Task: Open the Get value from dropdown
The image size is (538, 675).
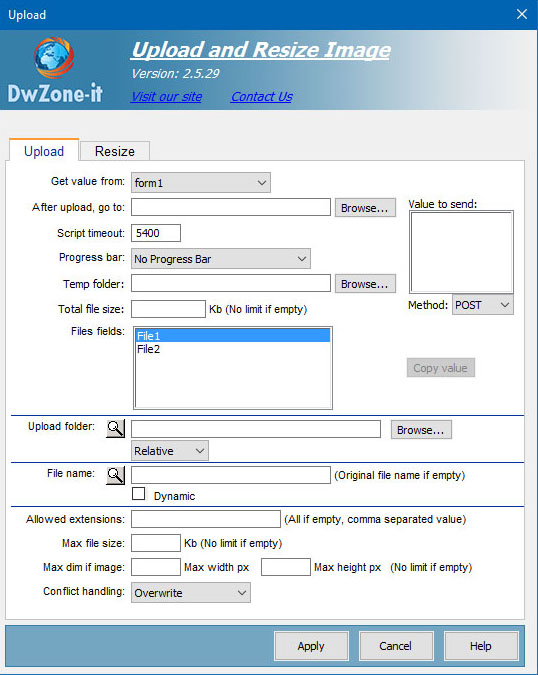Action: (x=201, y=183)
